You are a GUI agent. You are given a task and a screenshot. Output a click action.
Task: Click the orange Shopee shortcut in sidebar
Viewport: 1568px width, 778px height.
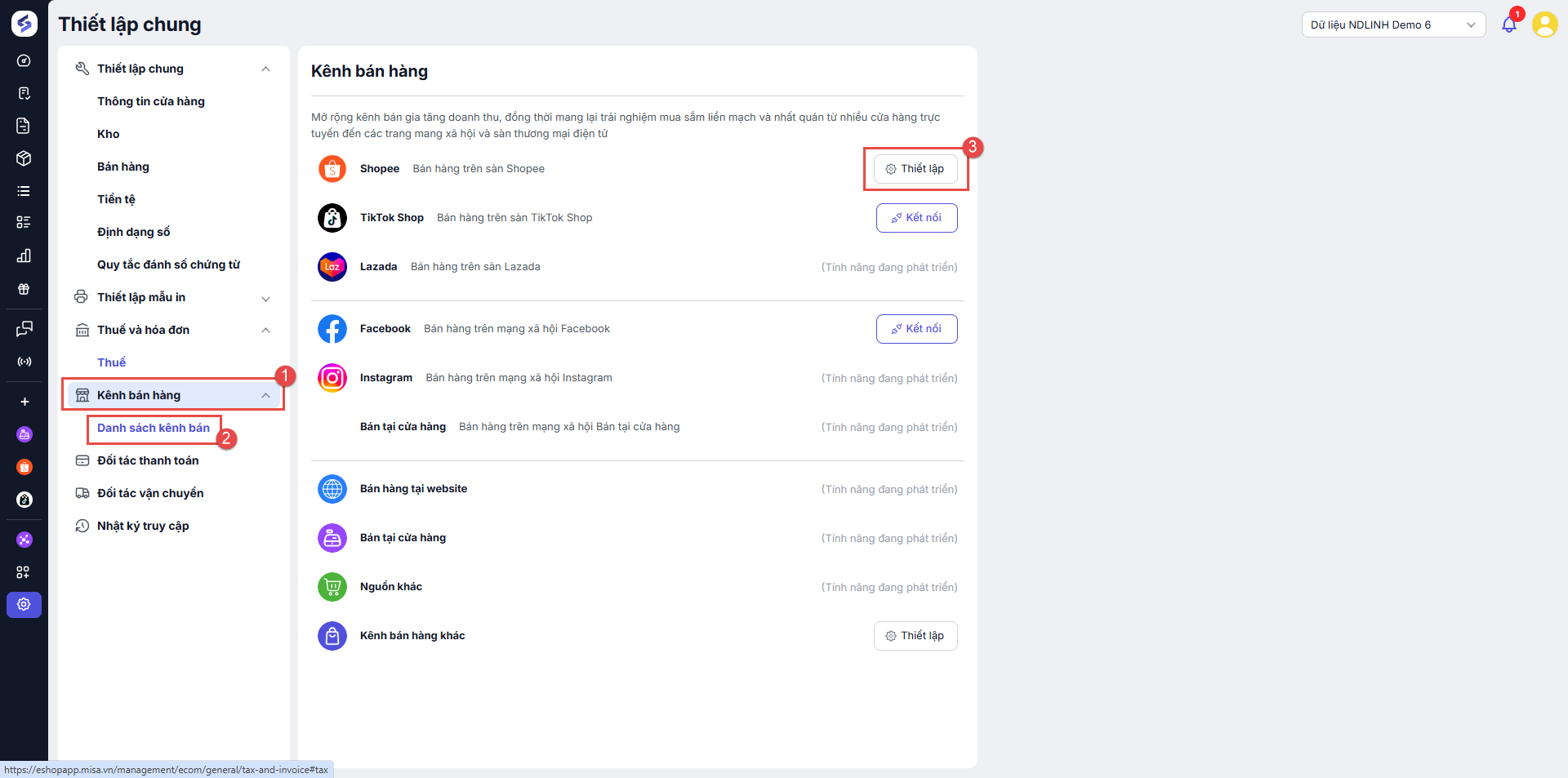click(x=24, y=467)
